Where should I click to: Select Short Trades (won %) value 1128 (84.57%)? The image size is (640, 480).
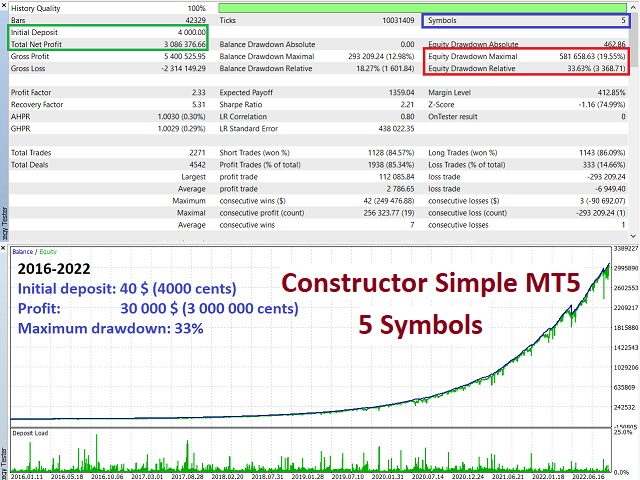[391, 153]
